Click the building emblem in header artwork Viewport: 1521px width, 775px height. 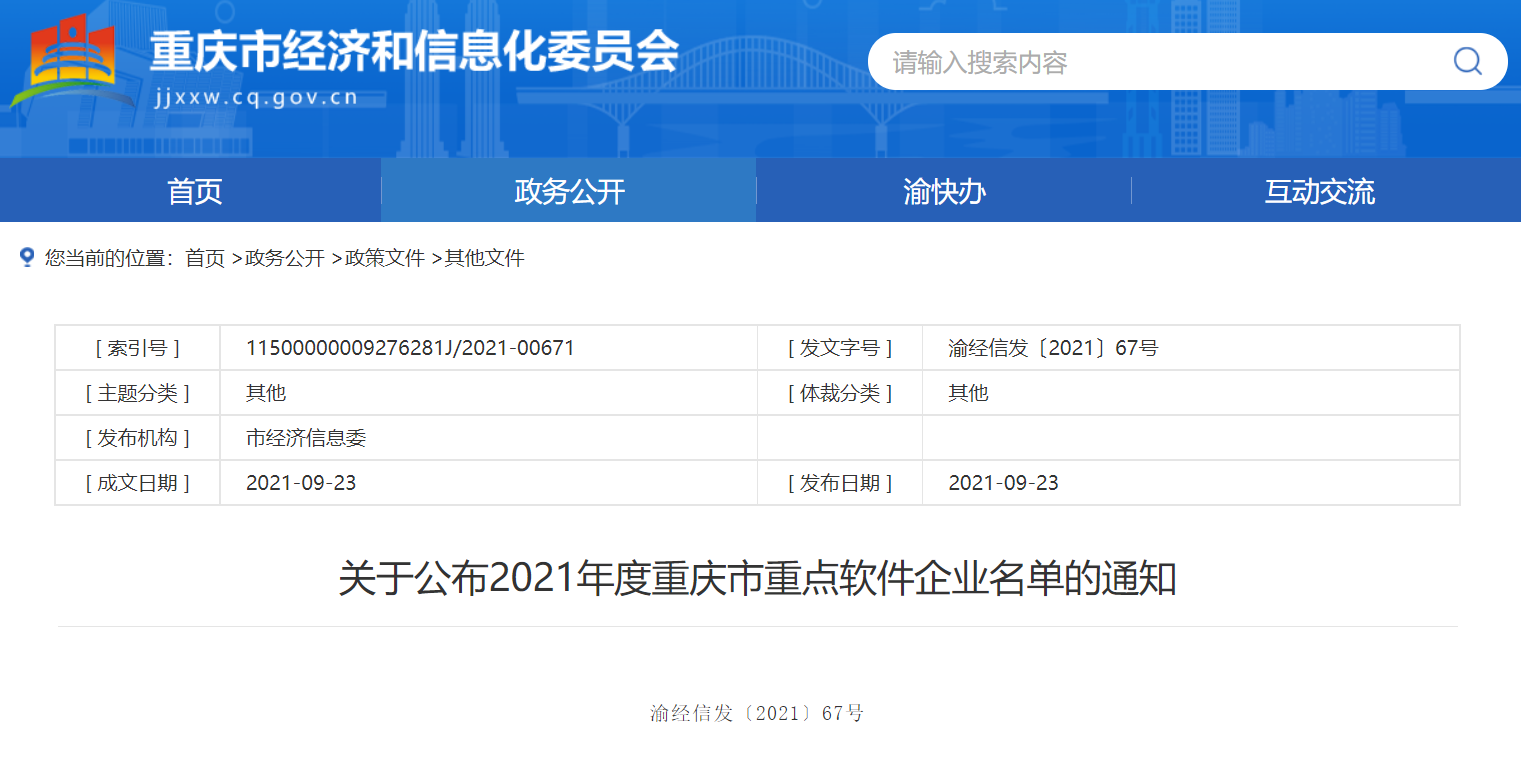pyautogui.click(x=75, y=55)
